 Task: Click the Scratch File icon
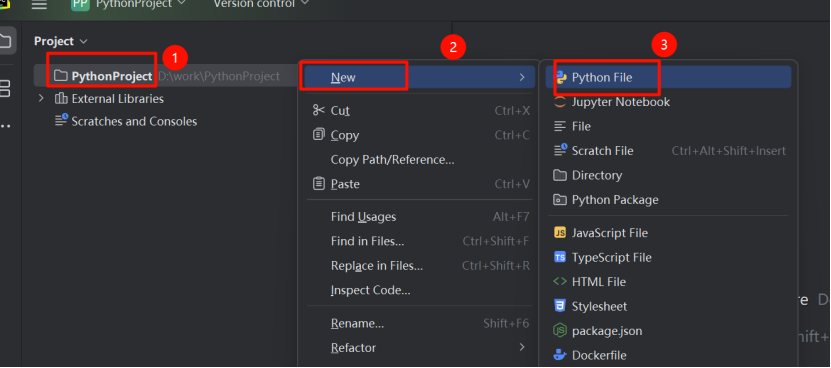tap(560, 150)
